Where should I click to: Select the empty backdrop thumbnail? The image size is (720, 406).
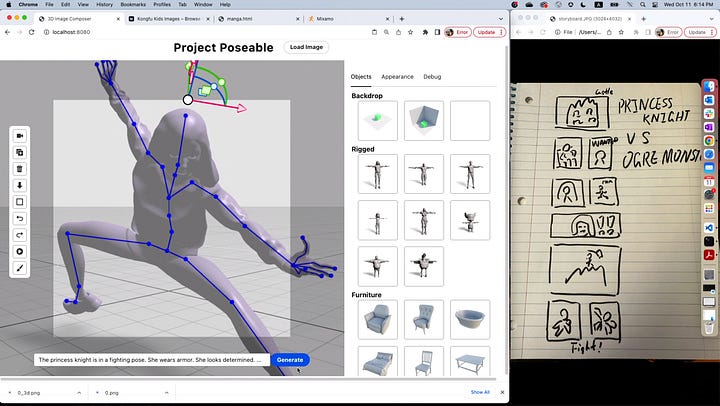pyautogui.click(x=470, y=121)
